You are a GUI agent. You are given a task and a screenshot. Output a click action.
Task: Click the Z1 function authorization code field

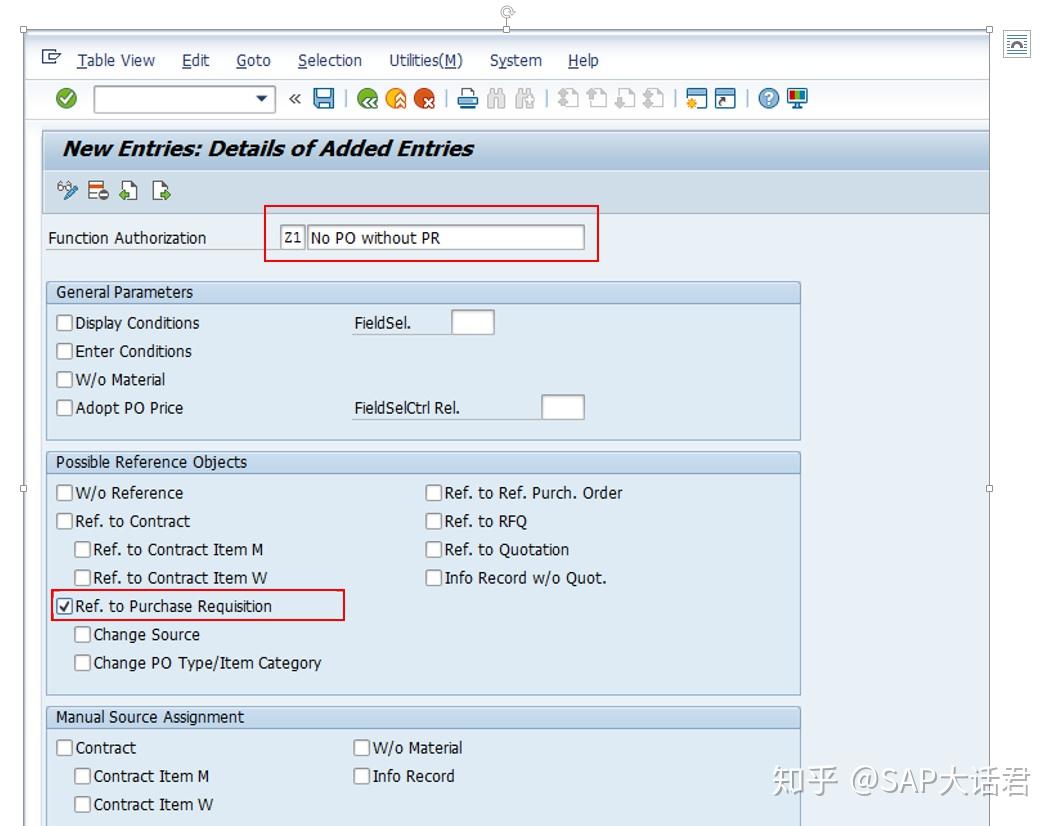pos(292,238)
